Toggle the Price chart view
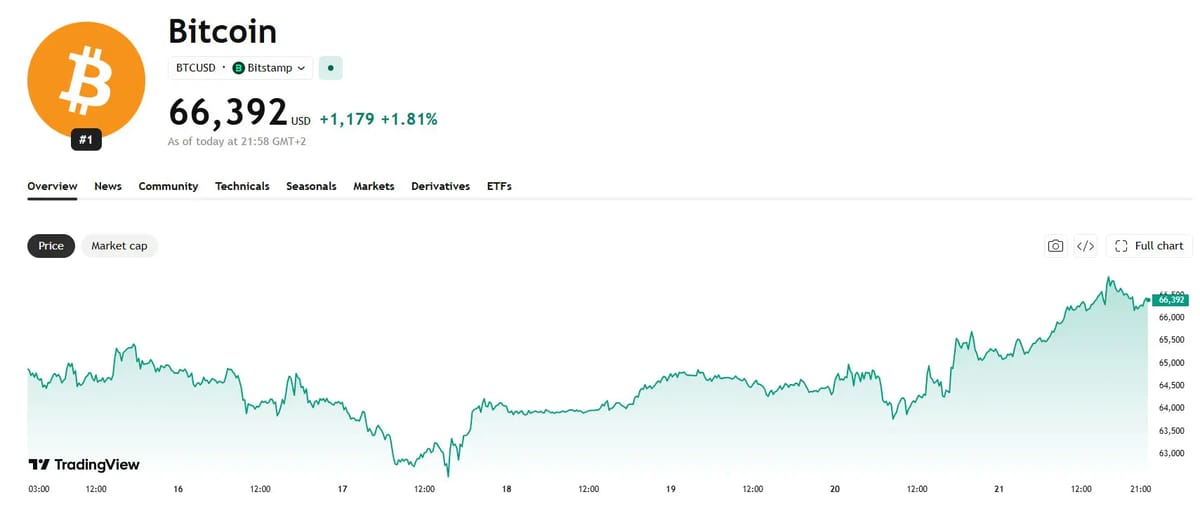The height and width of the screenshot is (506, 1200). coord(51,246)
